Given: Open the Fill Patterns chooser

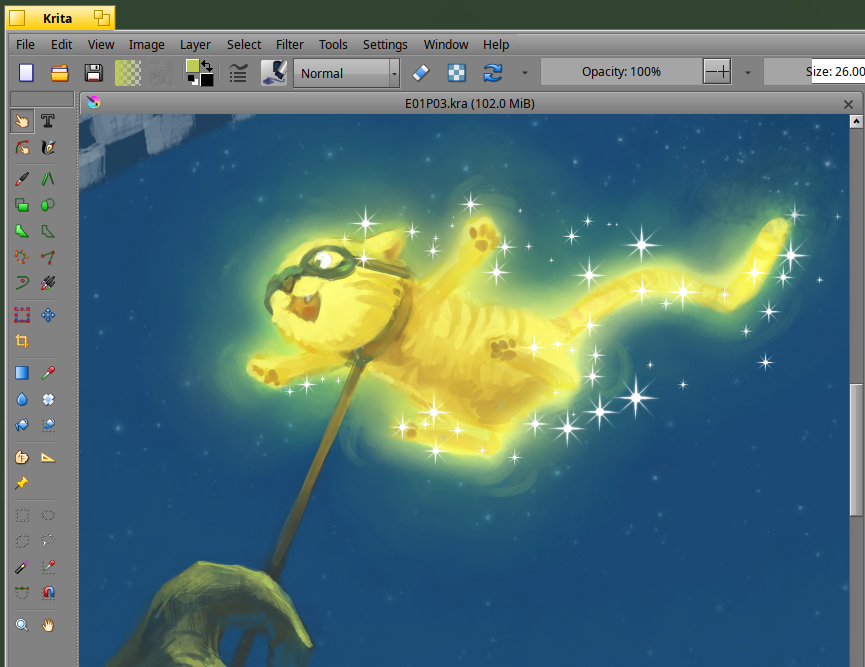Looking at the screenshot, I should 162,73.
